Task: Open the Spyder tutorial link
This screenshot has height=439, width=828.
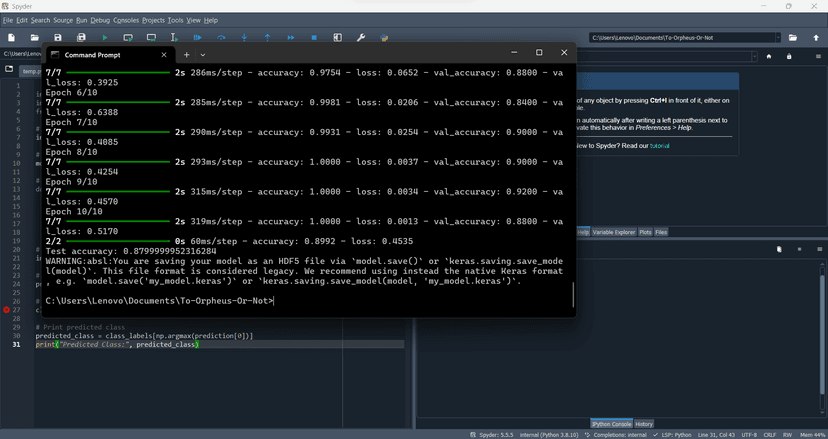Action: point(659,146)
